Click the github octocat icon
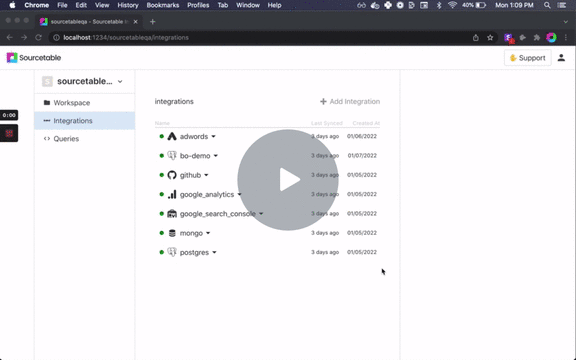The image size is (576, 360). pyautogui.click(x=172, y=175)
